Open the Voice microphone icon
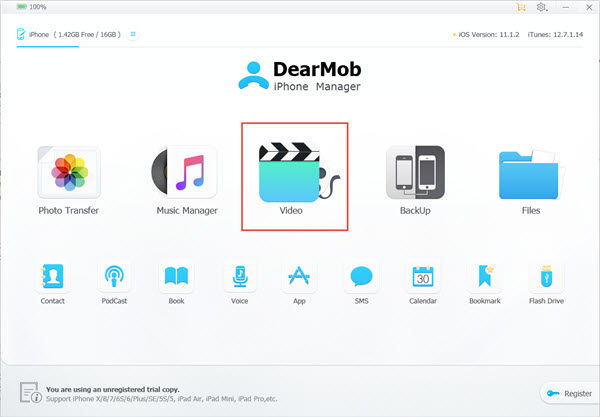The height and width of the screenshot is (417, 600). pyautogui.click(x=240, y=276)
